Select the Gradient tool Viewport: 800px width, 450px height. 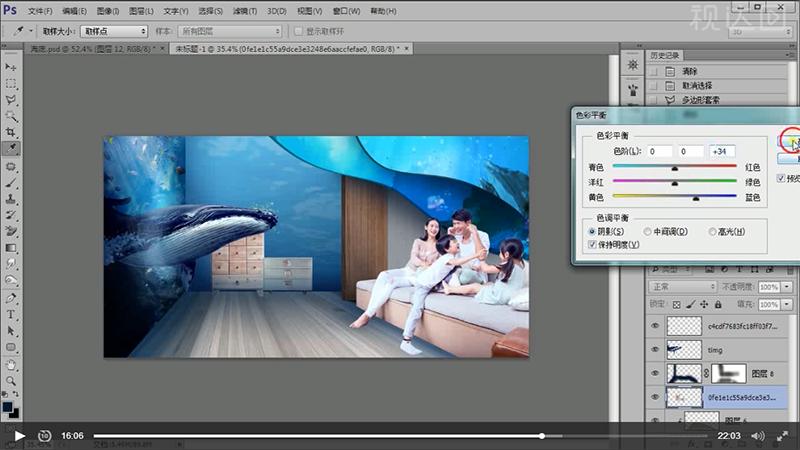point(11,248)
